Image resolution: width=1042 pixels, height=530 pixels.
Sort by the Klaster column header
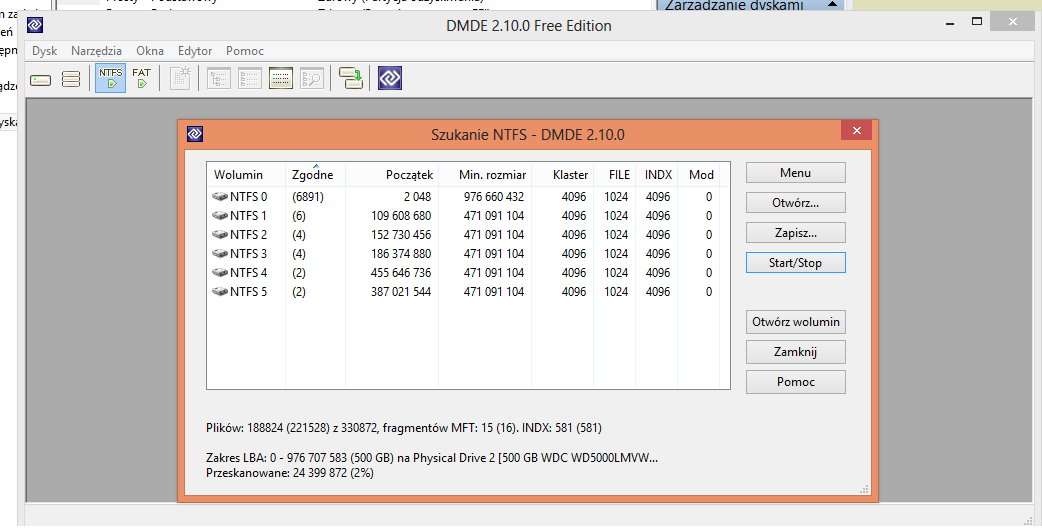(562, 175)
